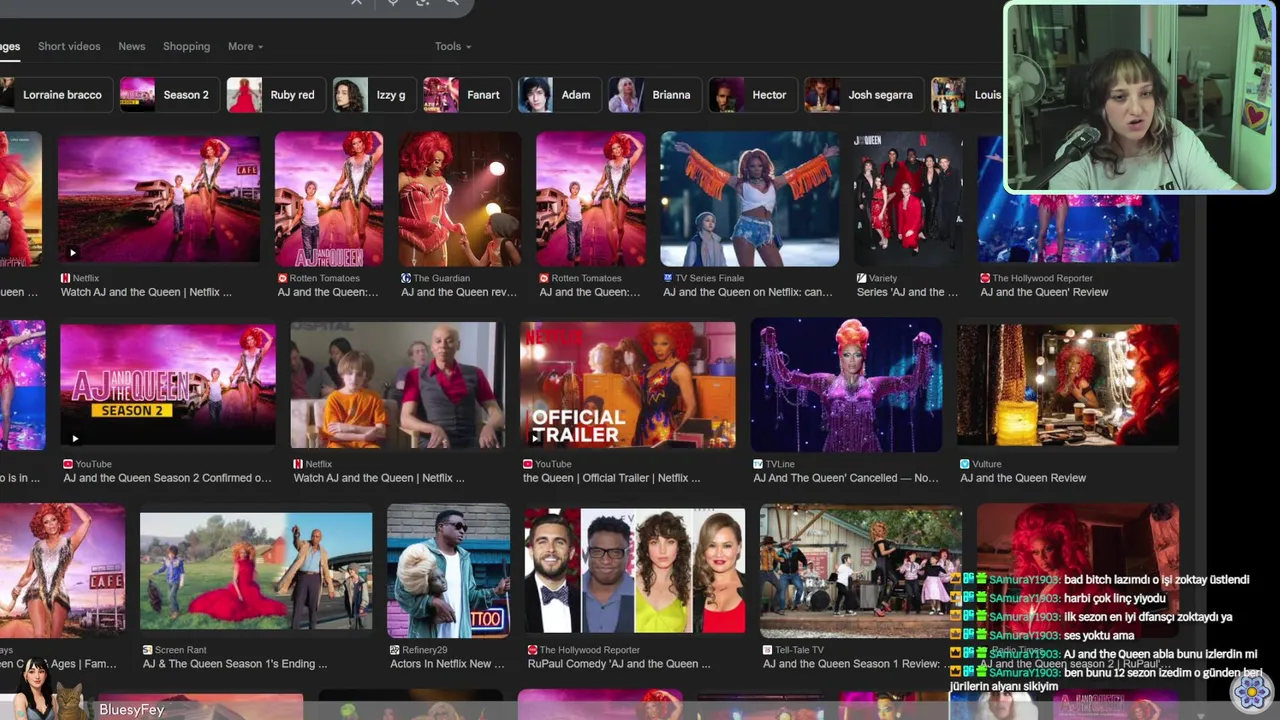Open the purple sequin gown stage thumbnail
1280x720 pixels.
pyautogui.click(x=846, y=385)
